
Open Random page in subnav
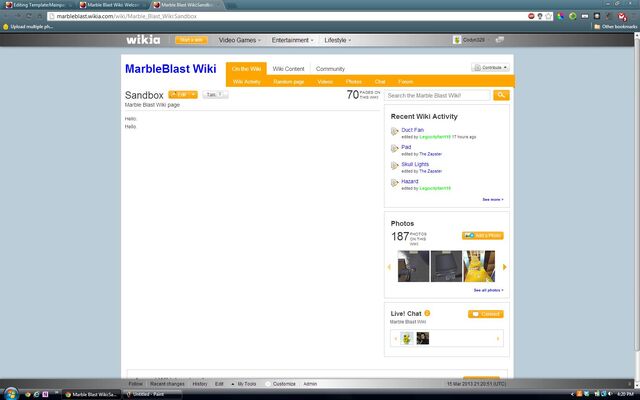click(x=289, y=82)
